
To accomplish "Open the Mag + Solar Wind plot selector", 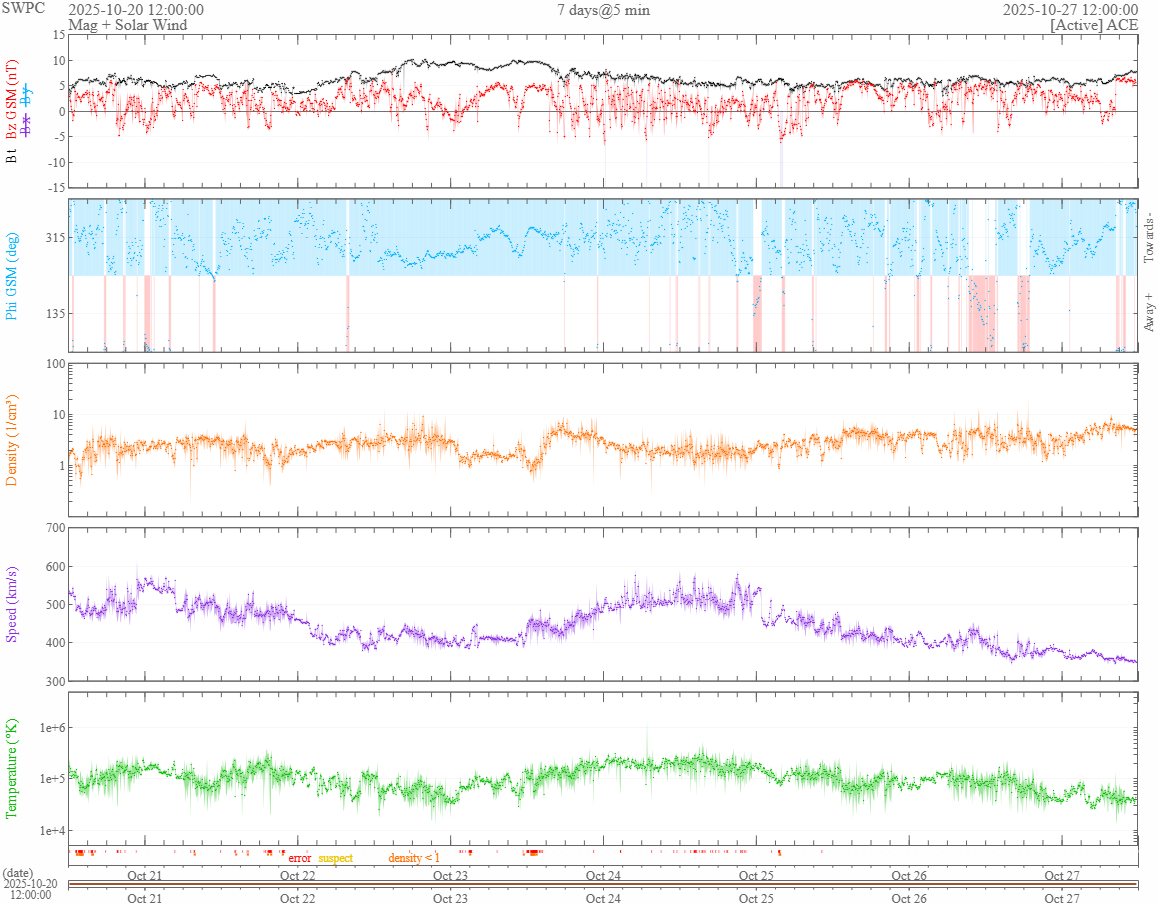I will 127,25.
